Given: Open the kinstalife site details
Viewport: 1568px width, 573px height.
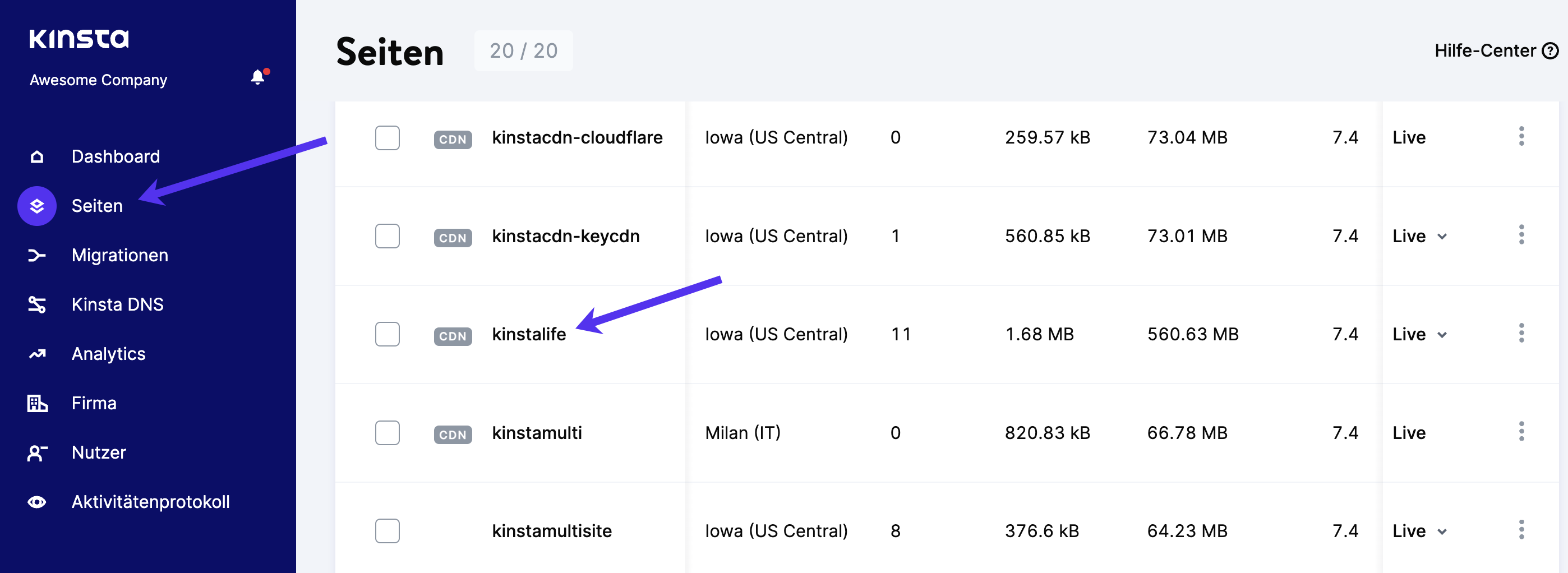Looking at the screenshot, I should [x=529, y=334].
